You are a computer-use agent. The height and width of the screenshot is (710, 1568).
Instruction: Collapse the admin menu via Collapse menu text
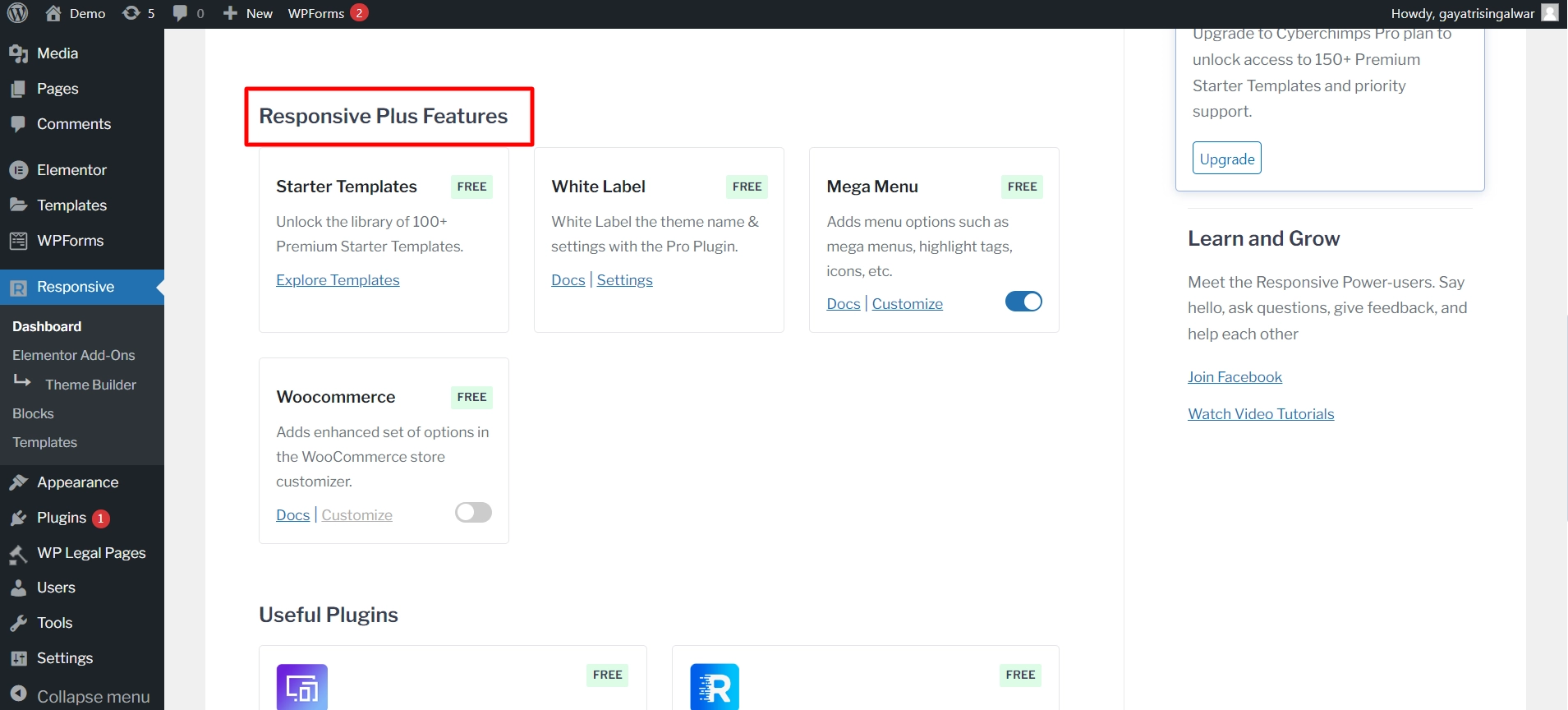[93, 697]
